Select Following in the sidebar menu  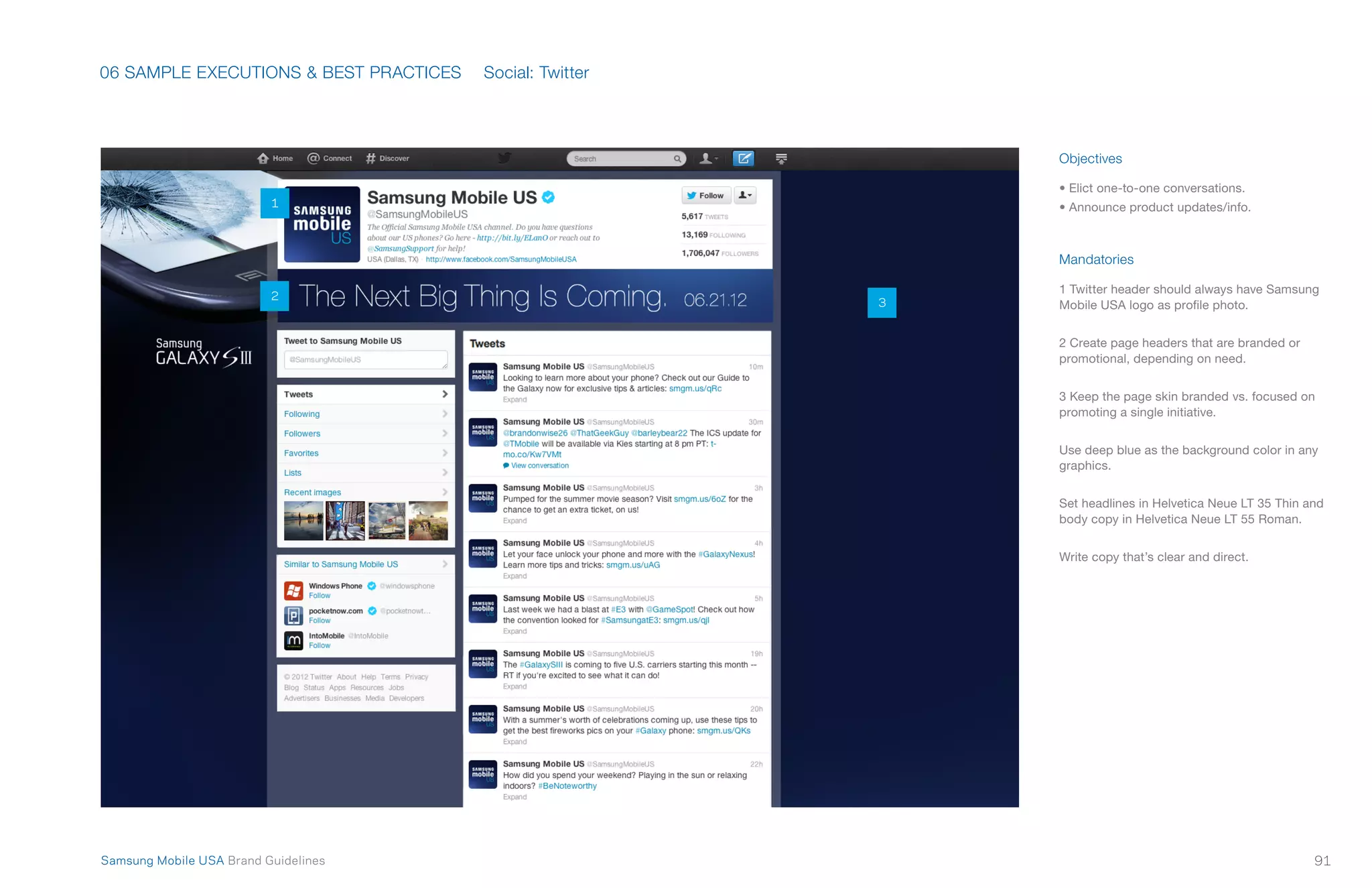click(366, 414)
